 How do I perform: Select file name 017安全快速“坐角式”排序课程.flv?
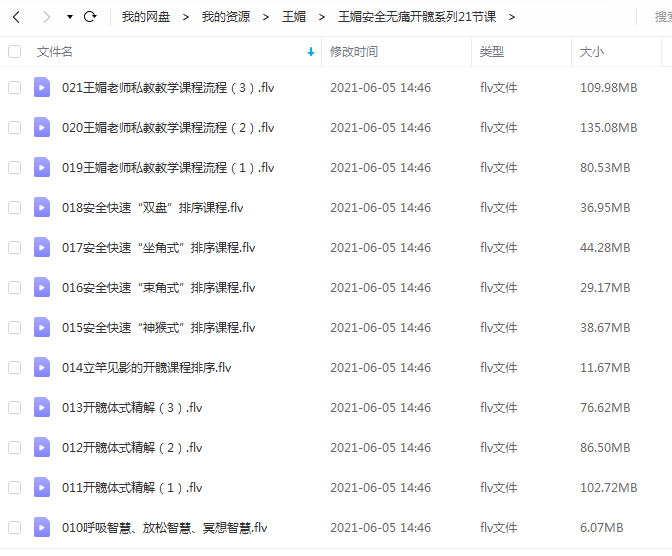coord(159,247)
